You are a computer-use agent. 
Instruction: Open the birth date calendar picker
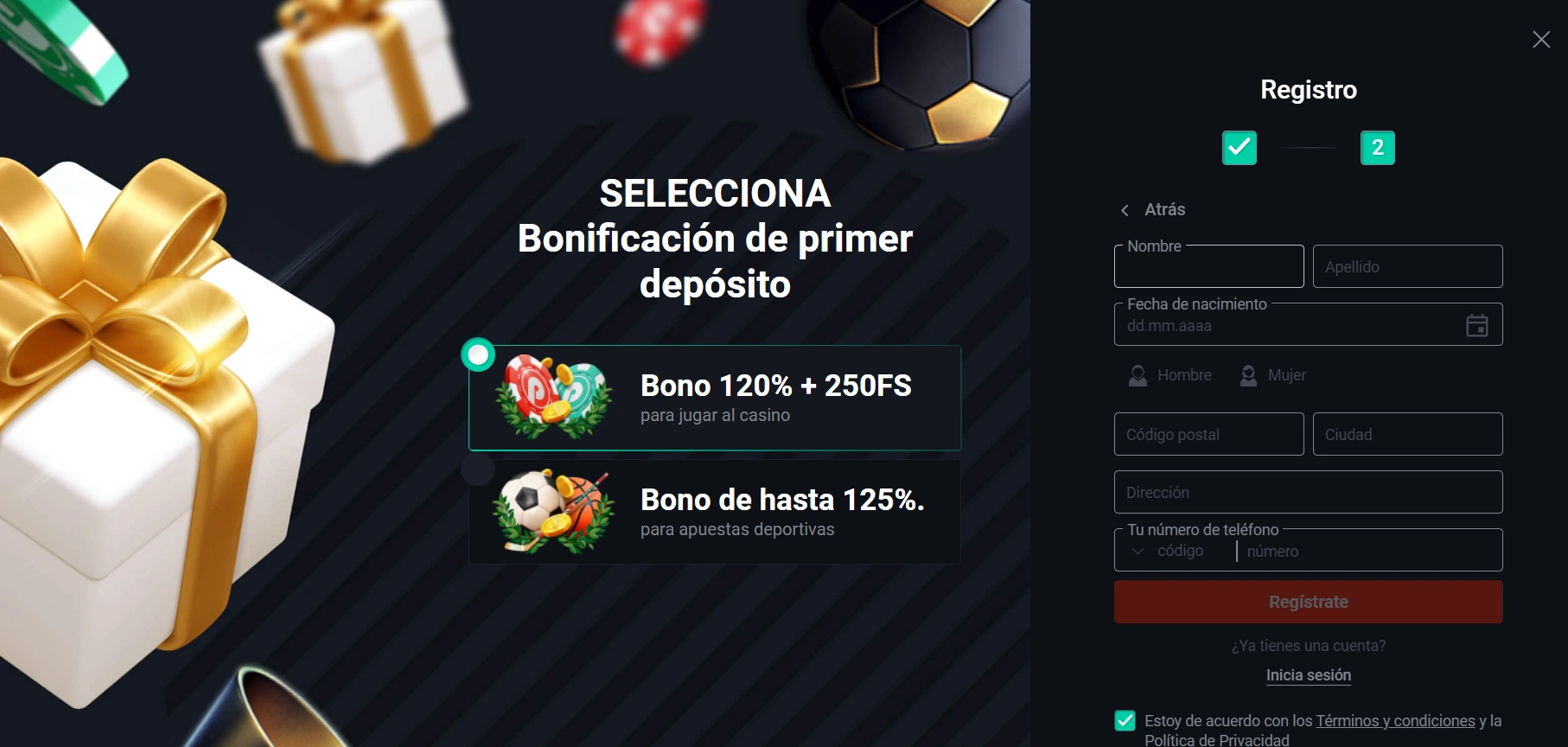(x=1476, y=325)
